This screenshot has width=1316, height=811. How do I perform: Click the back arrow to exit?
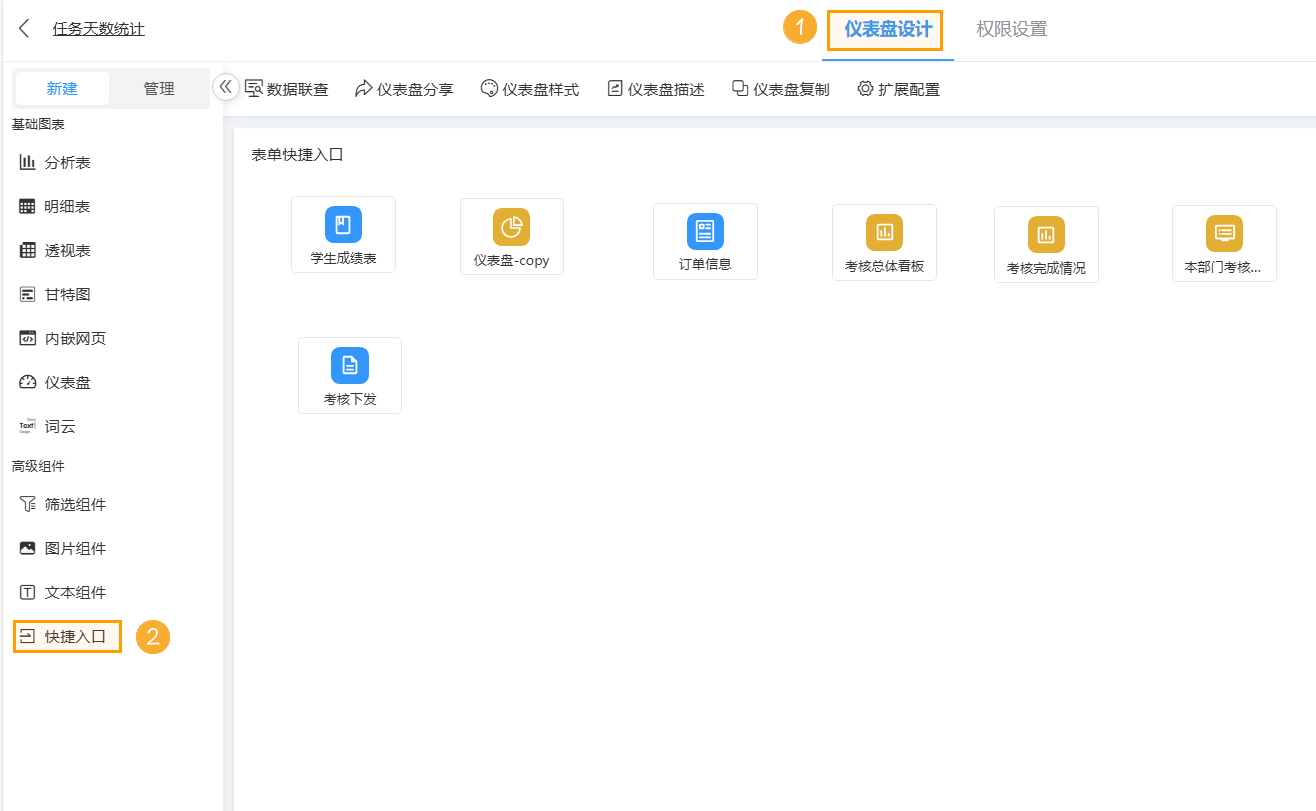coord(23,27)
